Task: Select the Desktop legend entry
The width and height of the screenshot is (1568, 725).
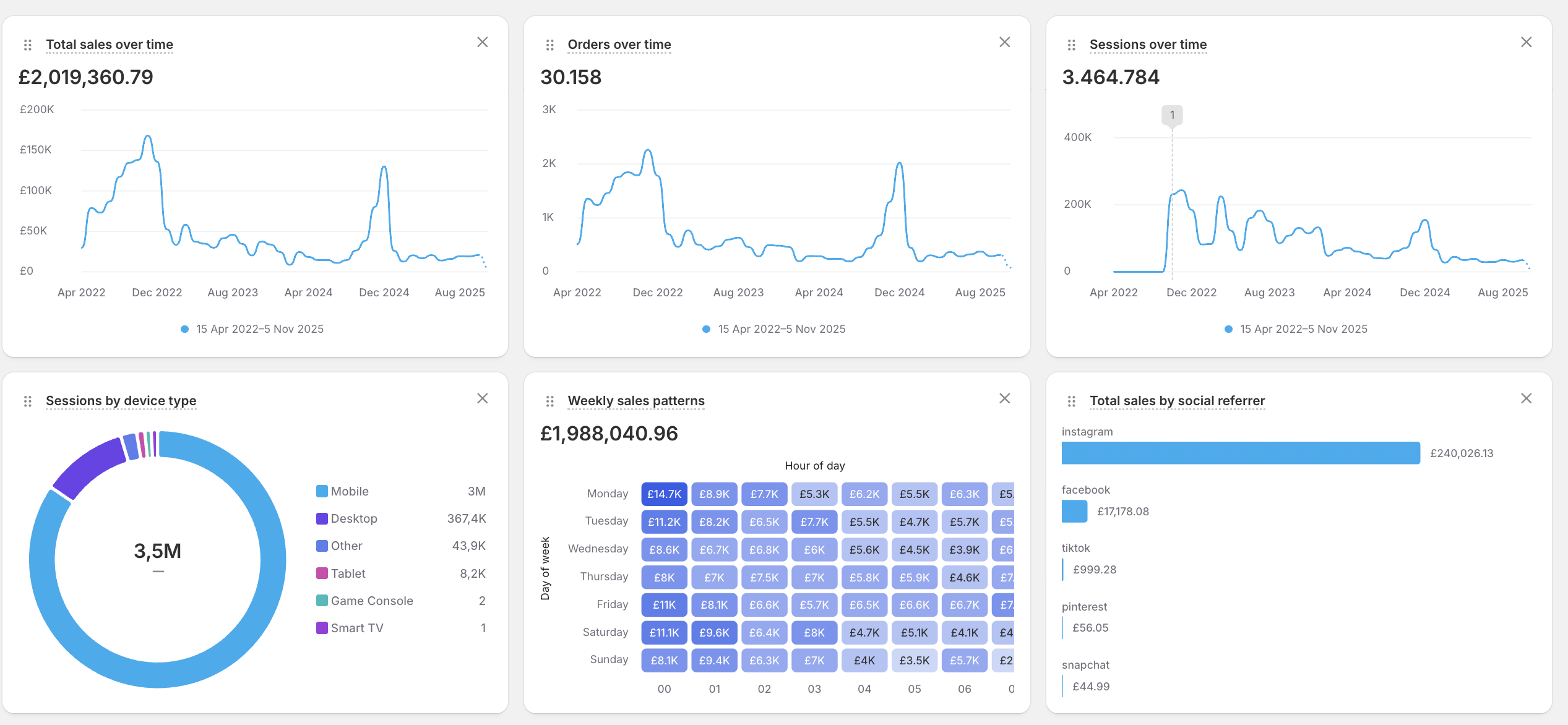Action: 353,518
